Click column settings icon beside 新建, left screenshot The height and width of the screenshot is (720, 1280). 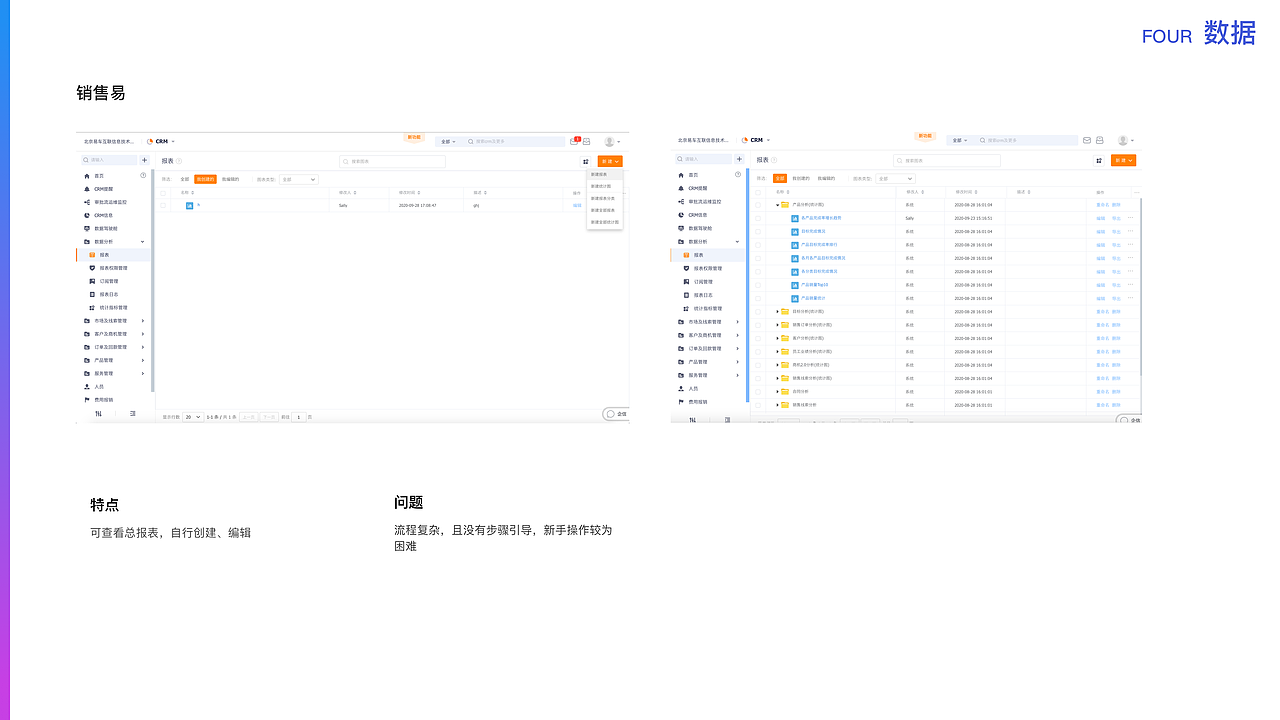click(586, 161)
